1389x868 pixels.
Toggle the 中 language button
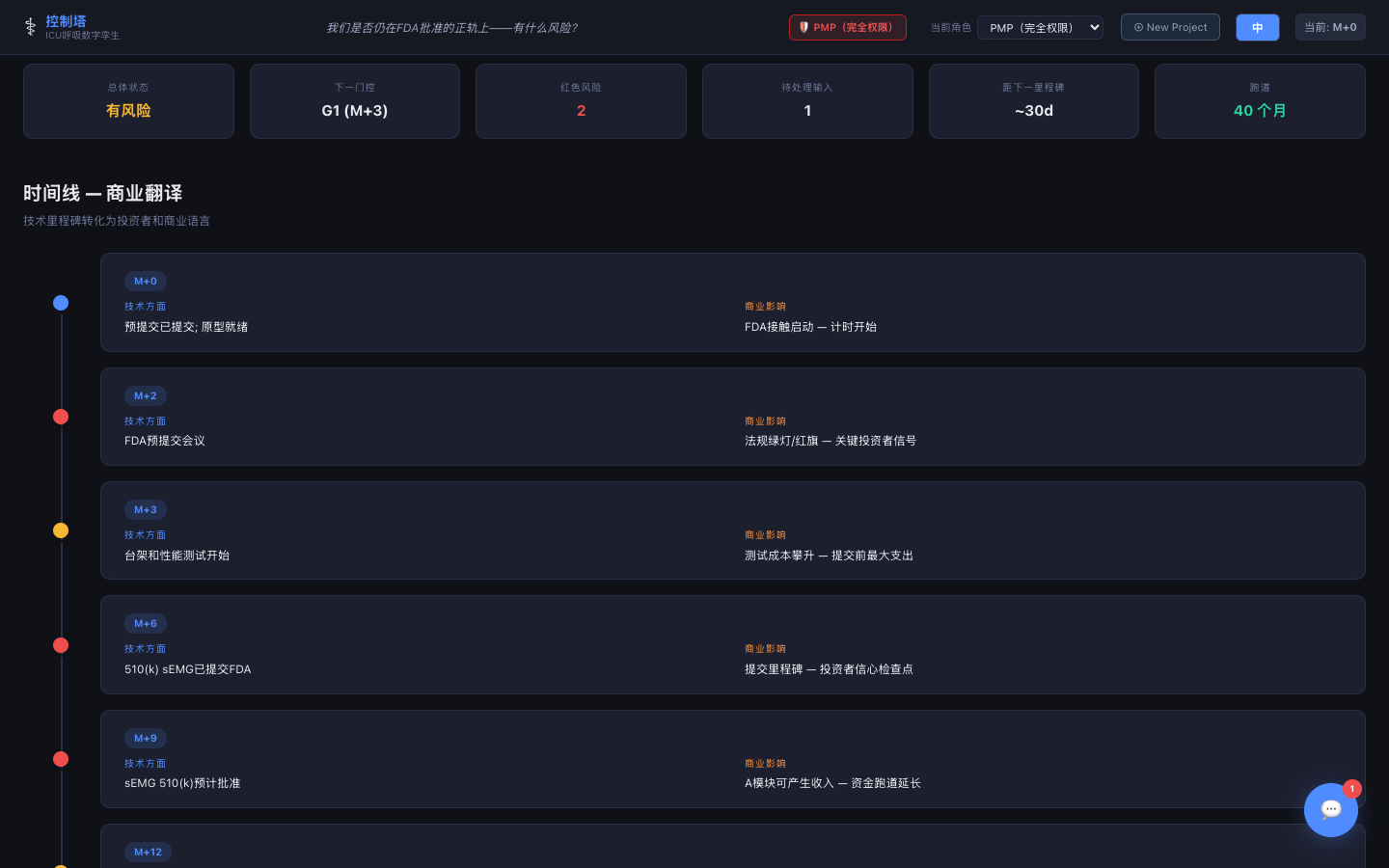click(x=1258, y=27)
